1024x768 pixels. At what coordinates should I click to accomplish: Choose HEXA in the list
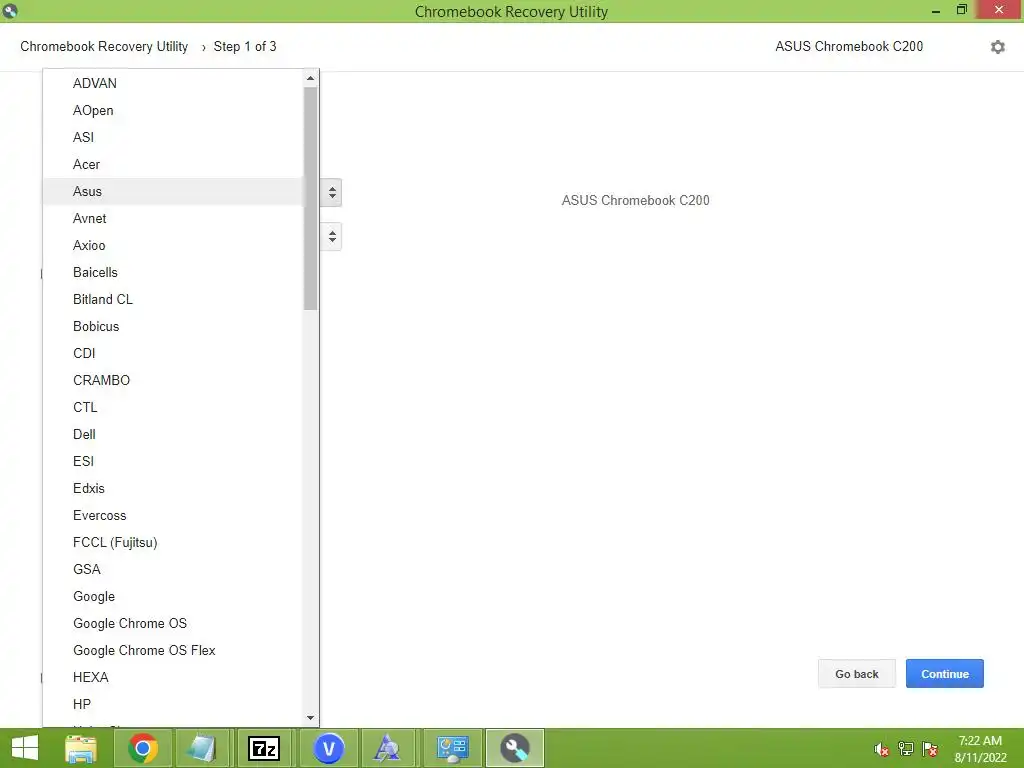[x=173, y=677]
